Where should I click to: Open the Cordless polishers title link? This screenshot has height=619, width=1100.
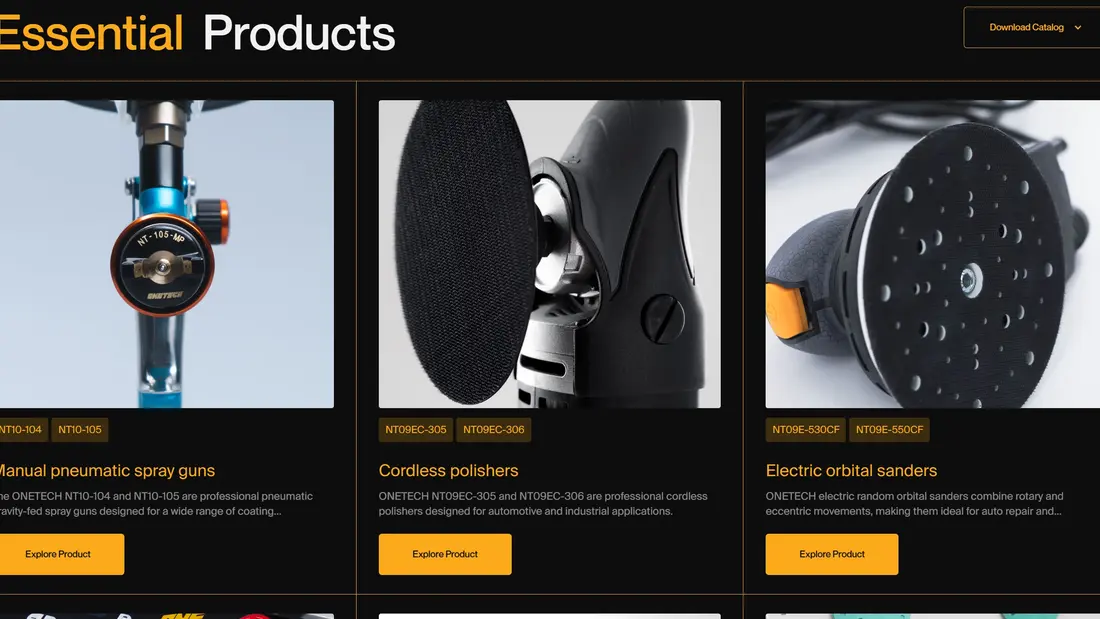(448, 470)
